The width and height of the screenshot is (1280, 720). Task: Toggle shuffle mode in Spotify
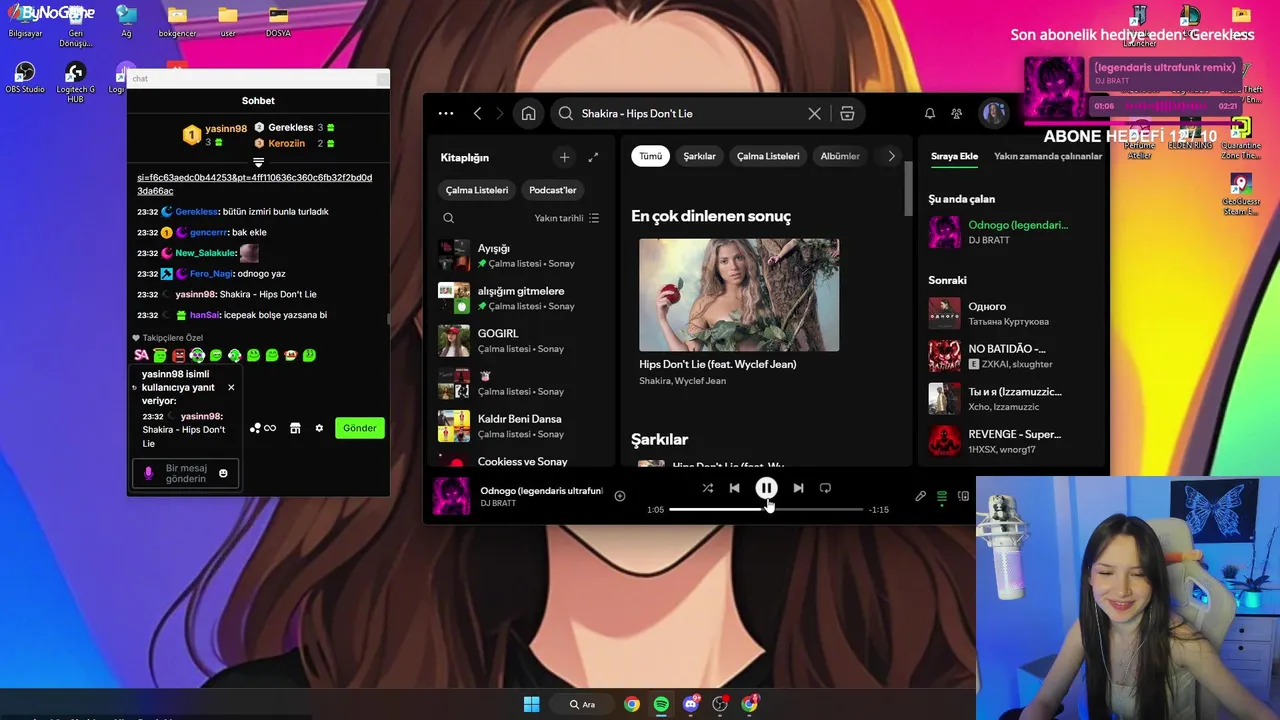pyautogui.click(x=707, y=488)
